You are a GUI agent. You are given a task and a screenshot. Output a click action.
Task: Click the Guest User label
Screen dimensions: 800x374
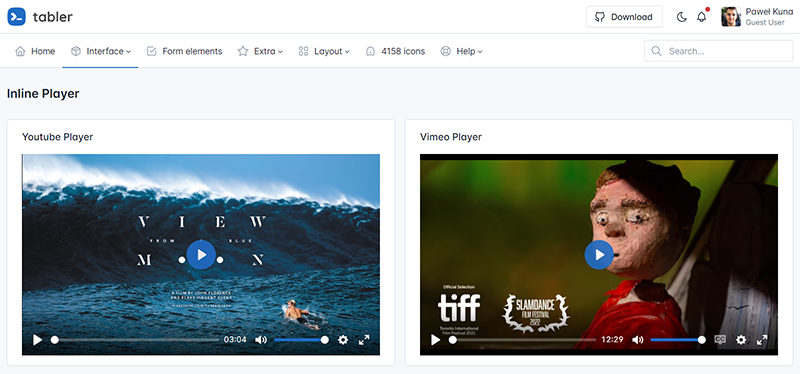click(765, 22)
